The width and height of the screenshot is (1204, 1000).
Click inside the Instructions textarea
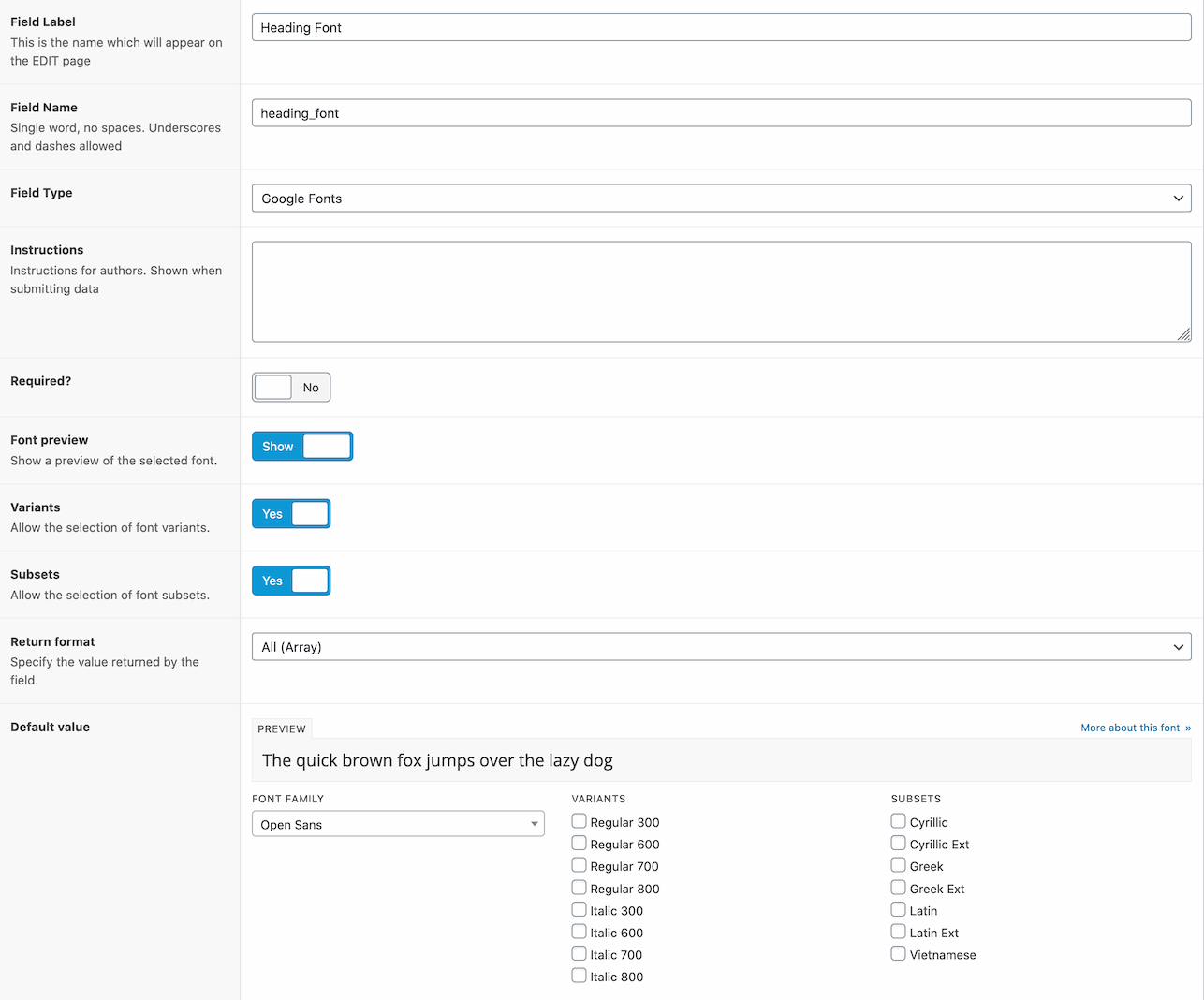(x=721, y=291)
